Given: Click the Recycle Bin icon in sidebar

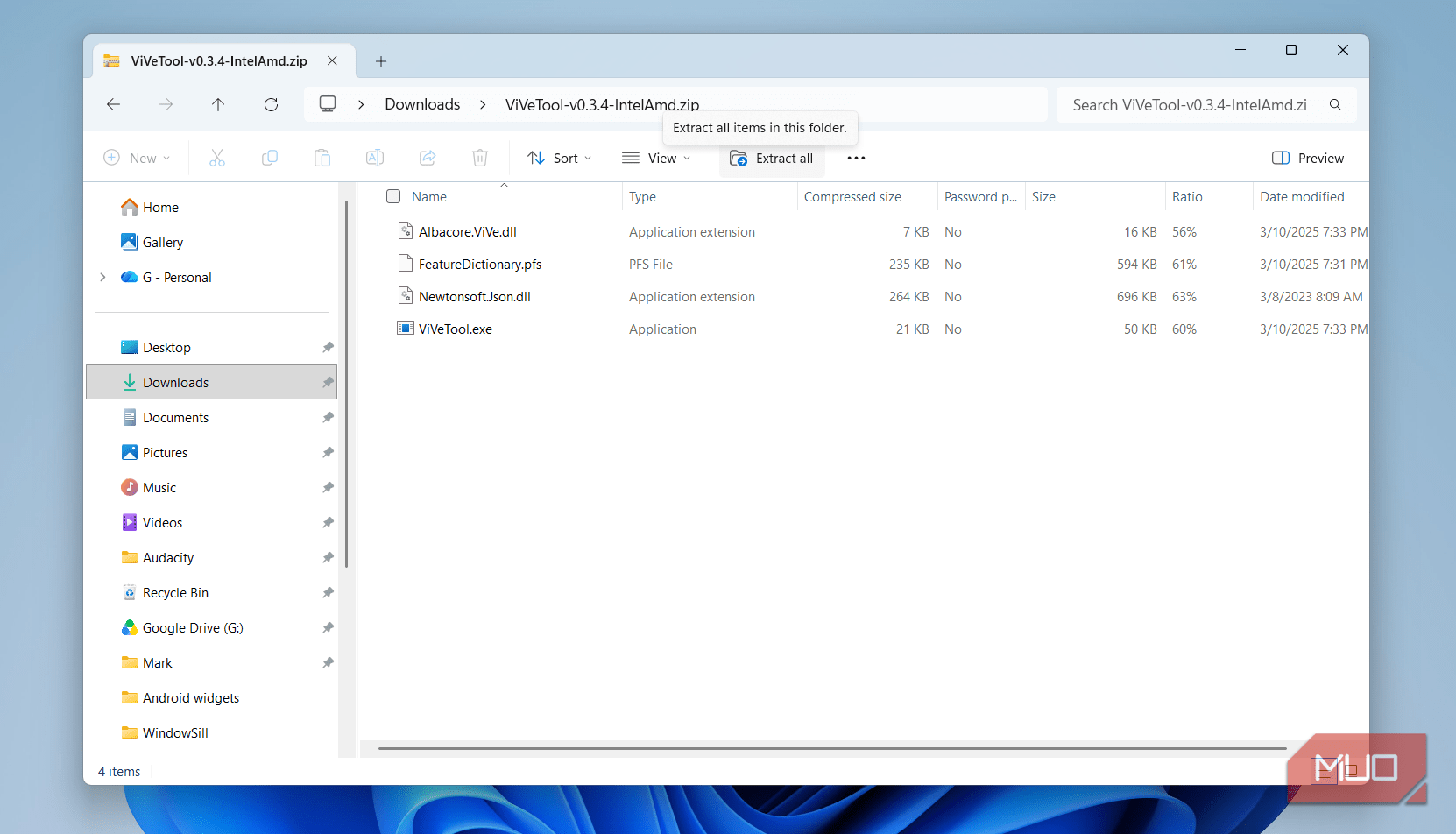Looking at the screenshot, I should tap(130, 592).
